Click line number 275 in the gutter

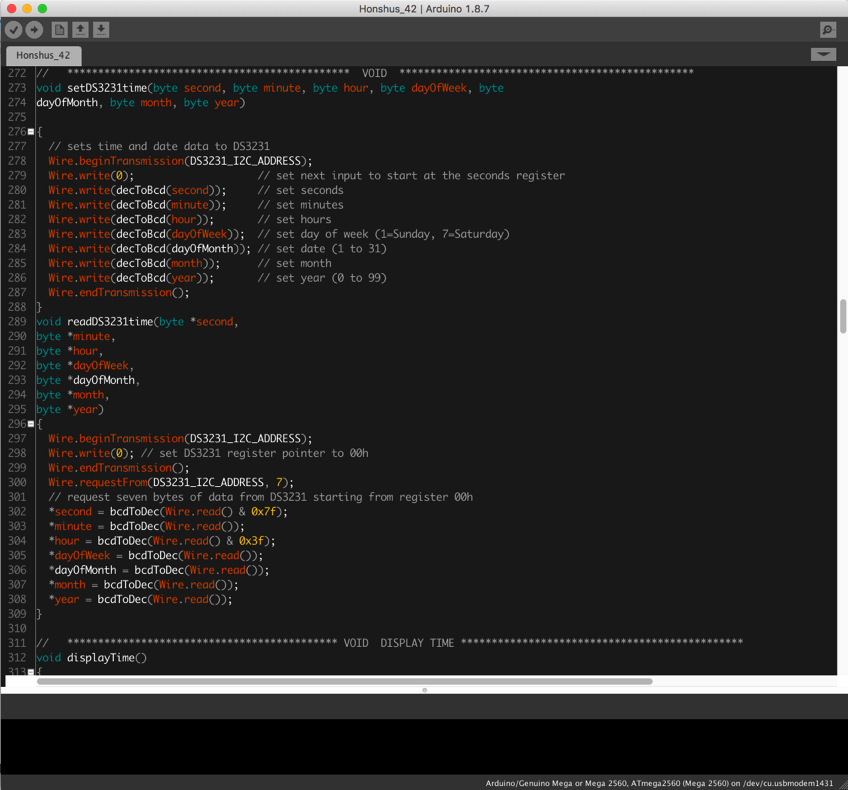17,117
